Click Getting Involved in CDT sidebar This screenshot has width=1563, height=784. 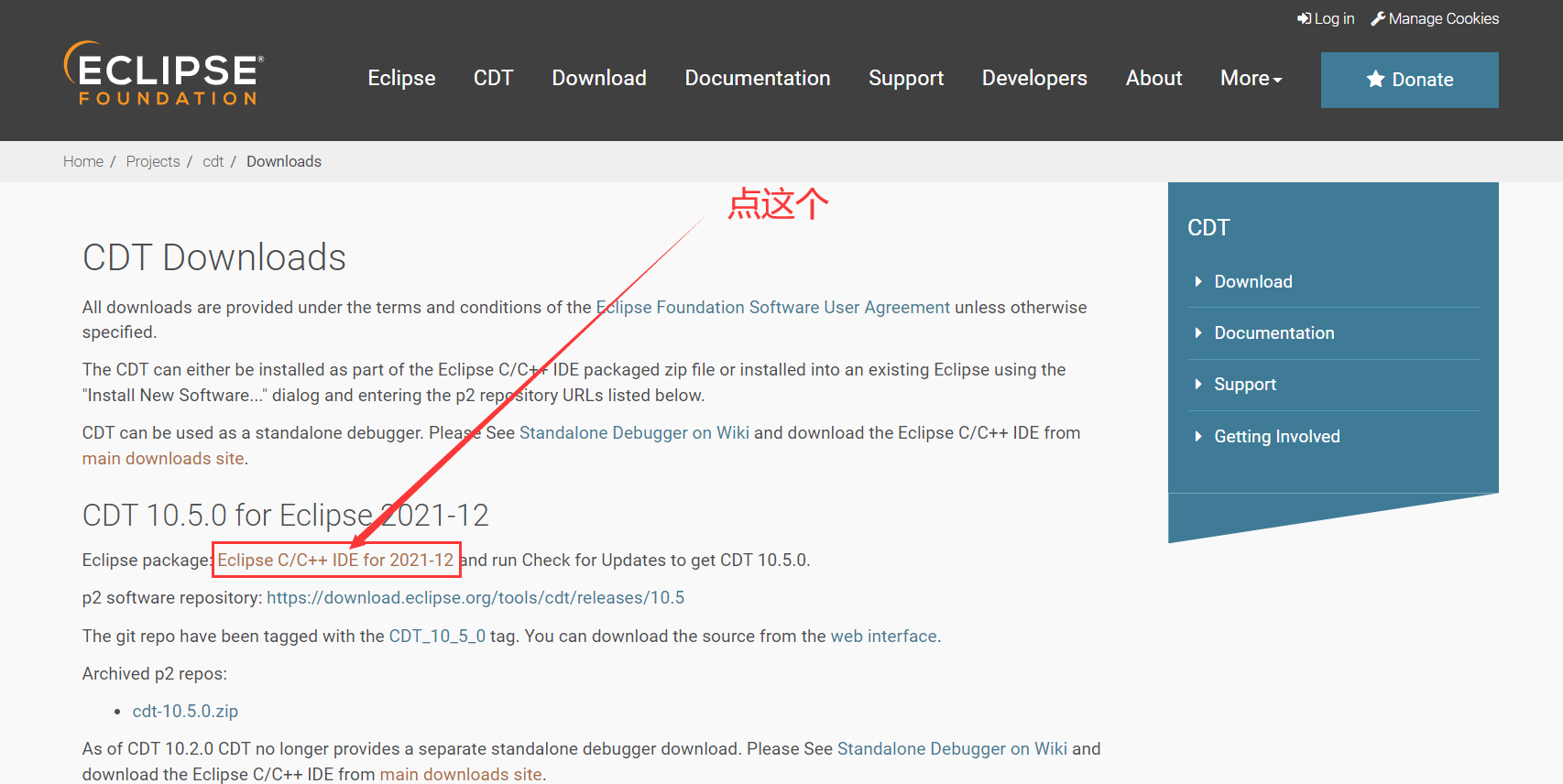(1277, 436)
